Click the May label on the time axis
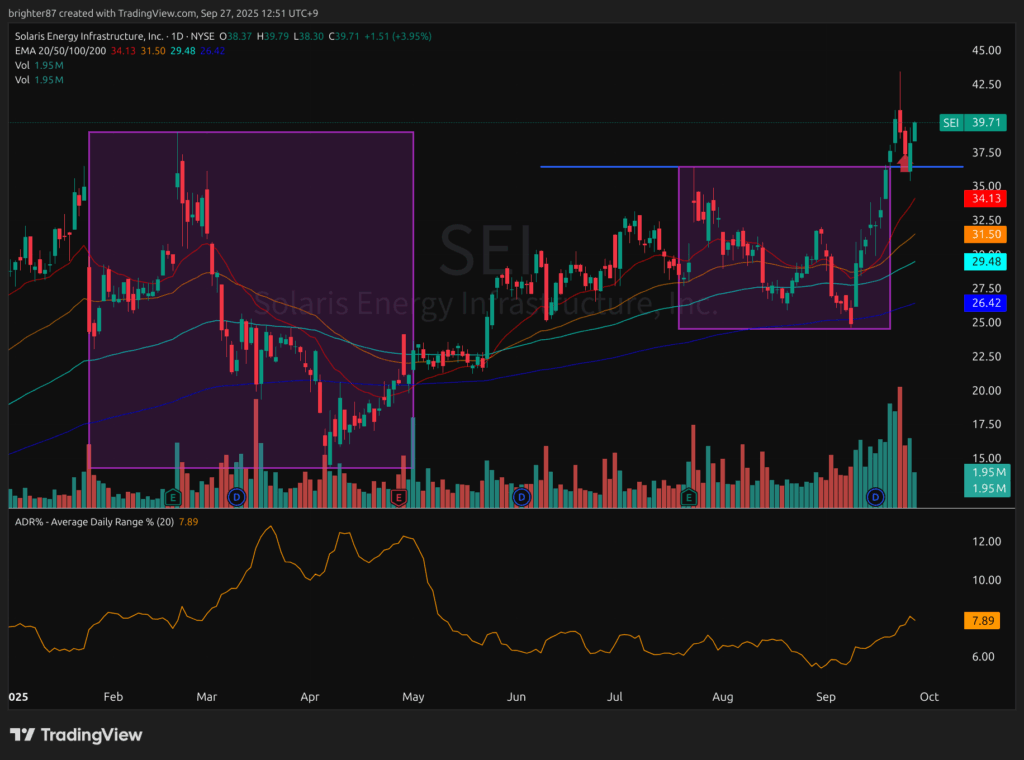Image resolution: width=1024 pixels, height=760 pixels. coord(413,697)
